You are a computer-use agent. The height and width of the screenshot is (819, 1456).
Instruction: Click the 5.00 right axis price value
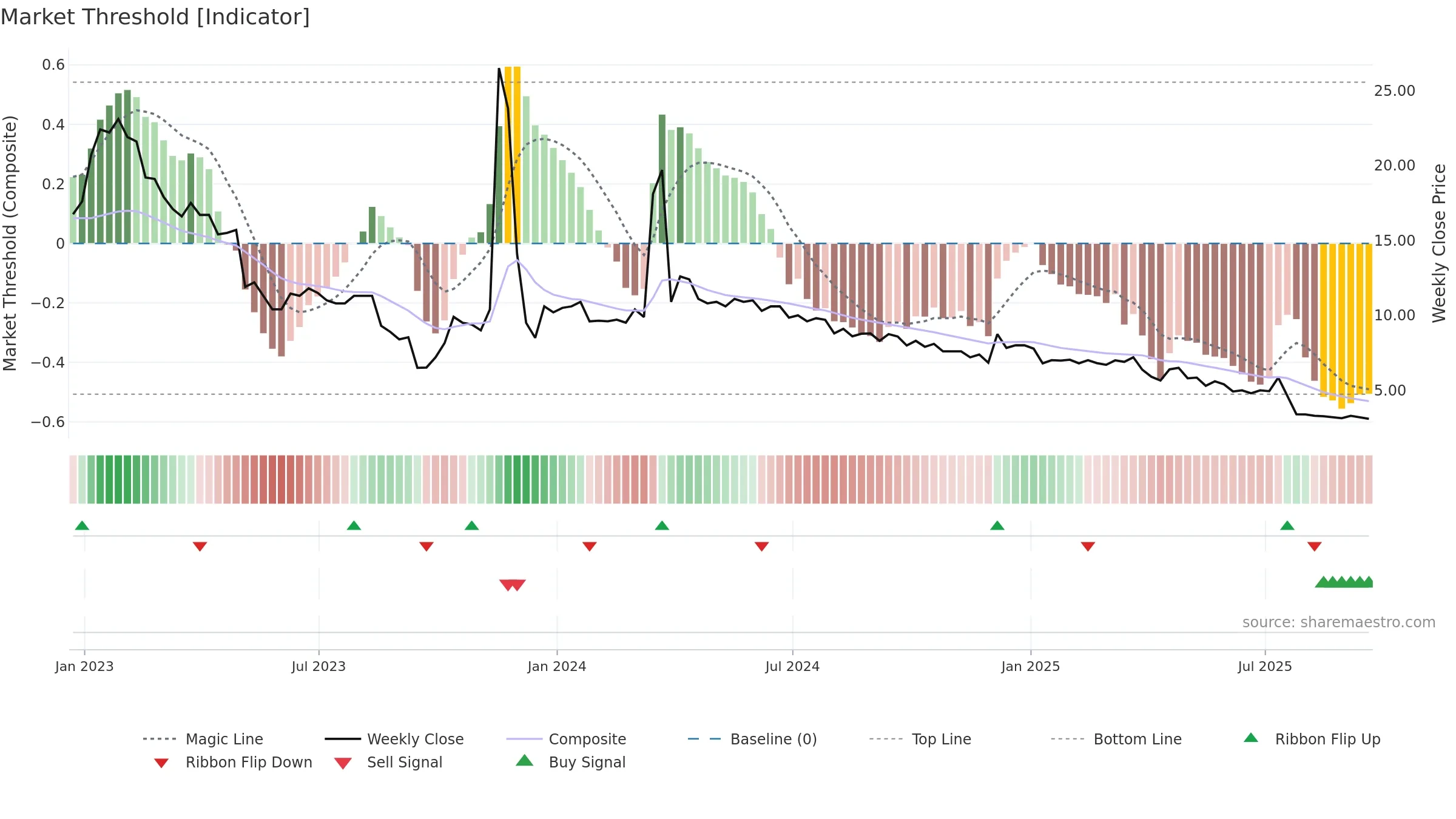(x=1390, y=391)
